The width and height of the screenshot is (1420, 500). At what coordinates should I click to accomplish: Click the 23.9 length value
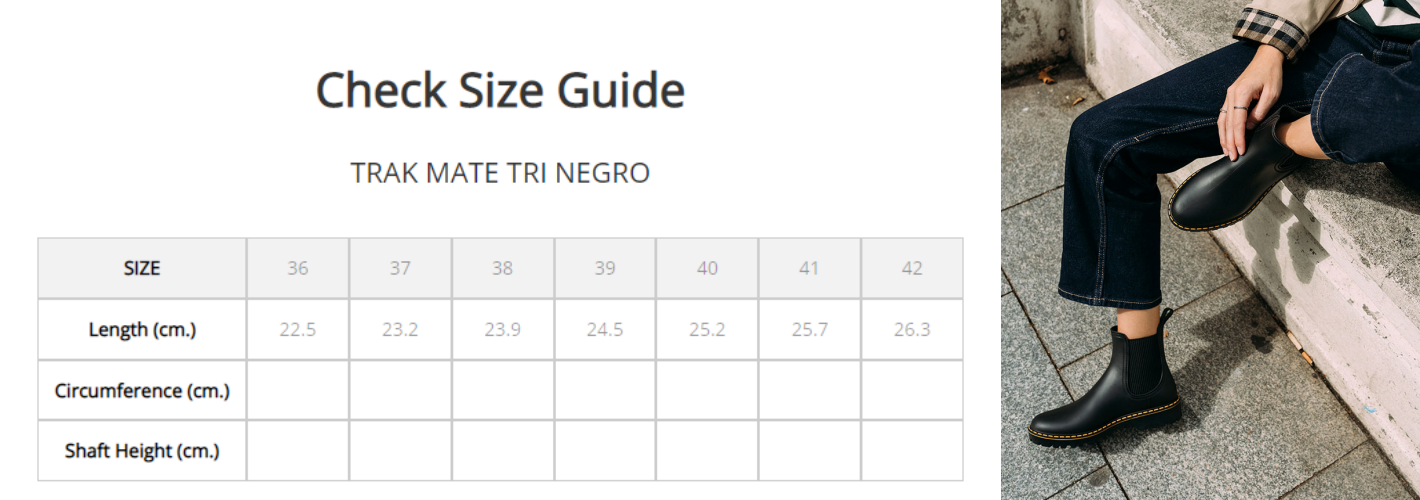(502, 329)
